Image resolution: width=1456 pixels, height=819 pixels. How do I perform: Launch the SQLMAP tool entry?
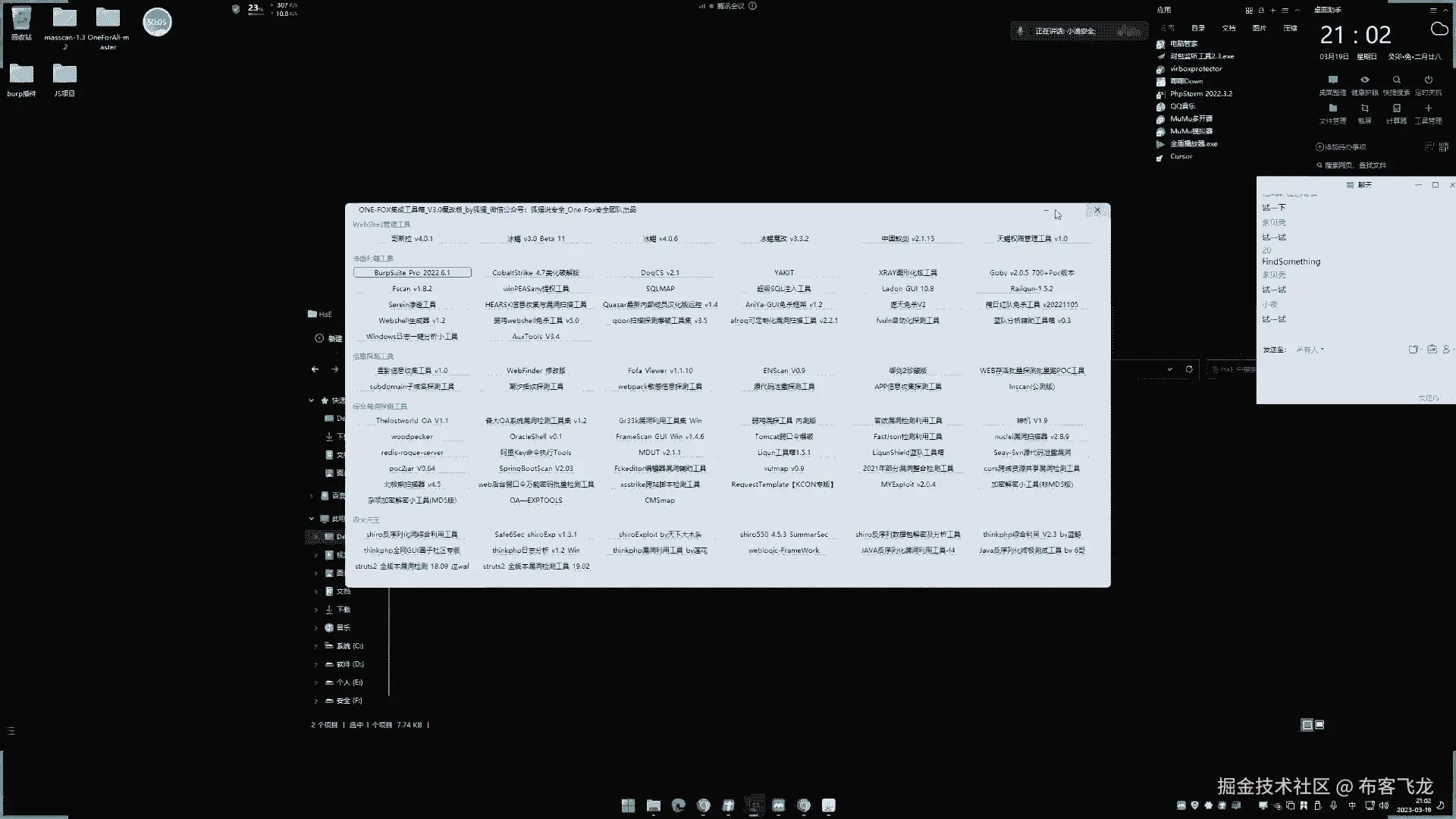(660, 289)
